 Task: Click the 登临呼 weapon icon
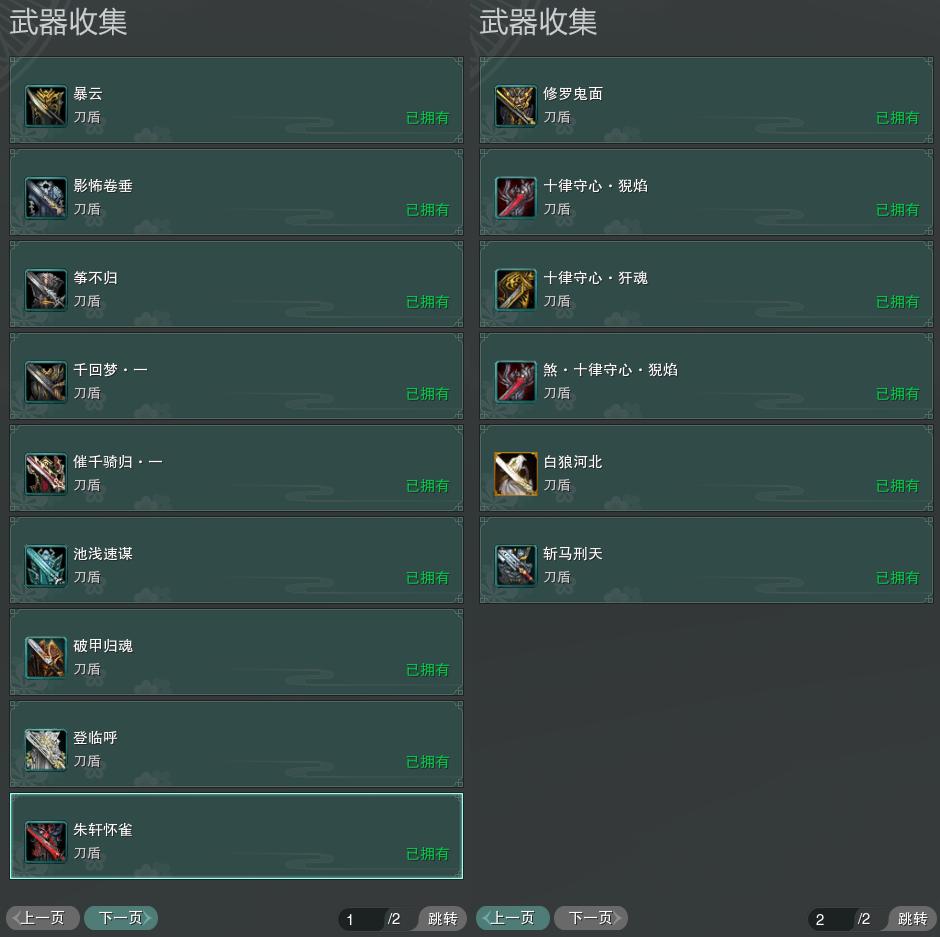(46, 749)
